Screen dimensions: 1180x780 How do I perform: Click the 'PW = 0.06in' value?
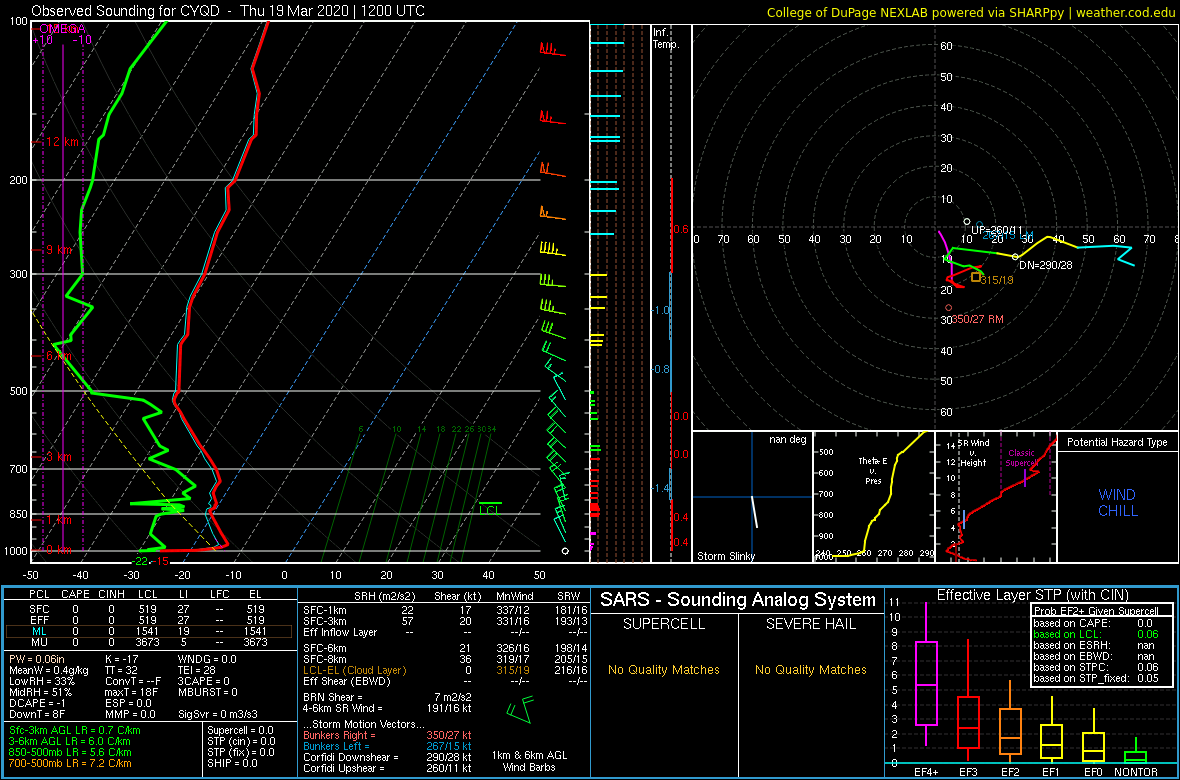(38, 660)
